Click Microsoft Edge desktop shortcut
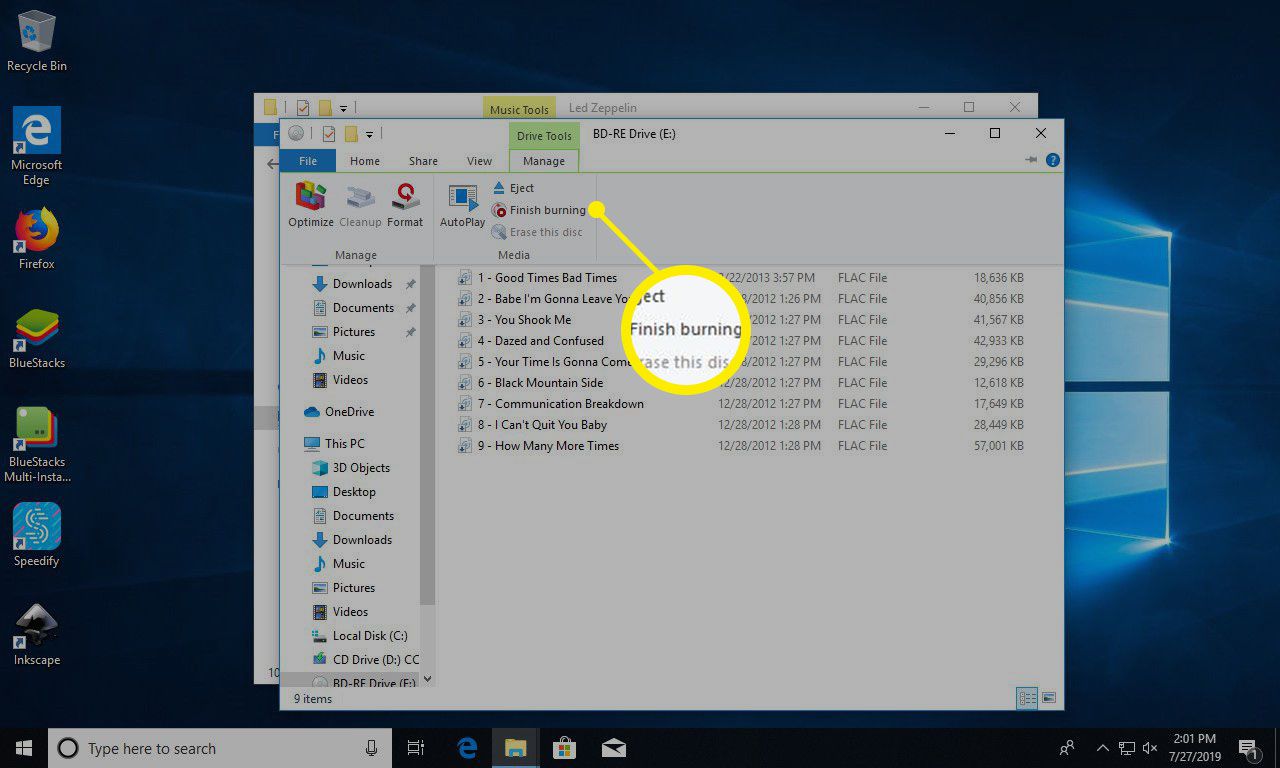This screenshot has height=768, width=1280. pyautogui.click(x=37, y=146)
